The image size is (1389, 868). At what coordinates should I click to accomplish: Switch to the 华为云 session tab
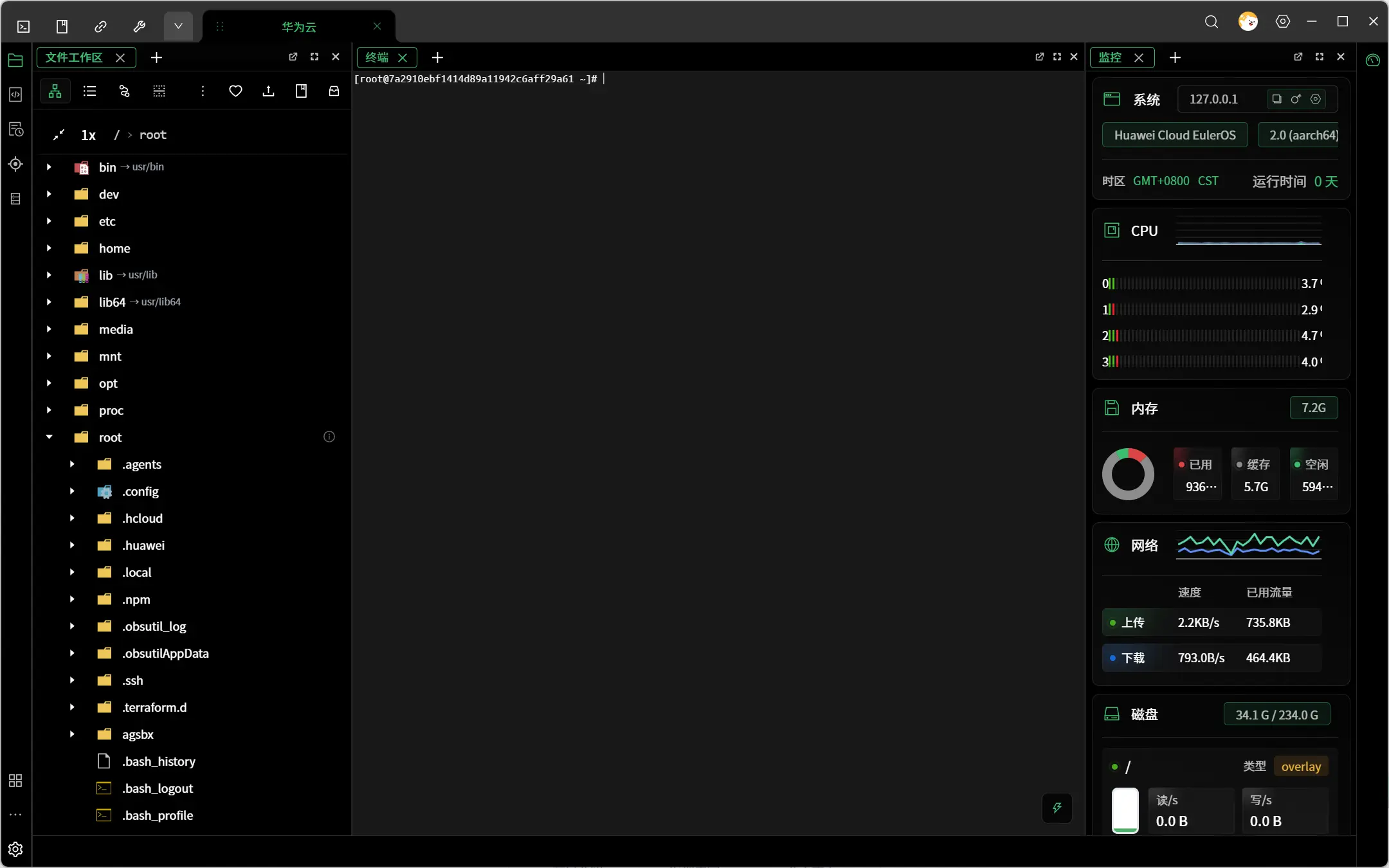pos(299,27)
